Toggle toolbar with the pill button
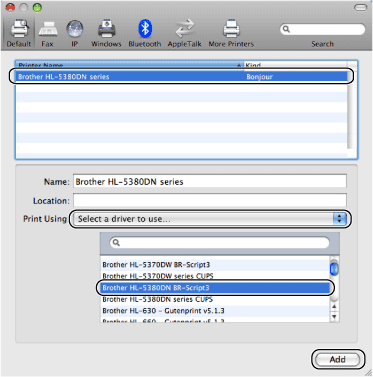373x377 pixels. pyautogui.click(x=360, y=7)
